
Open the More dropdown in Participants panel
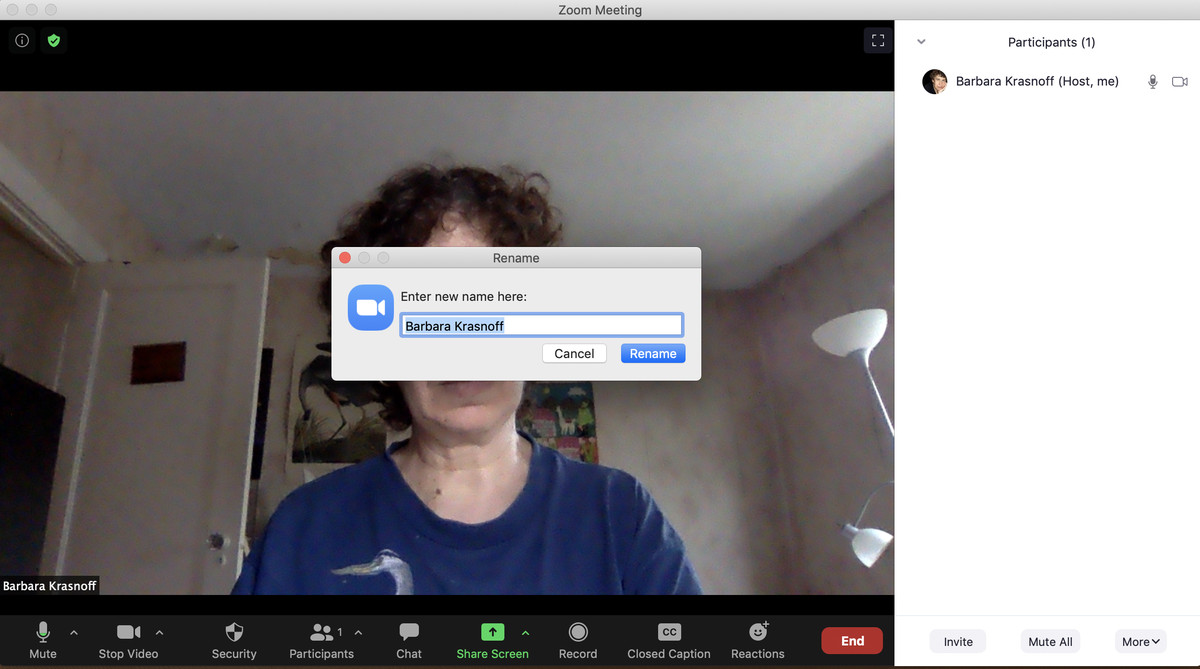[x=1140, y=642]
